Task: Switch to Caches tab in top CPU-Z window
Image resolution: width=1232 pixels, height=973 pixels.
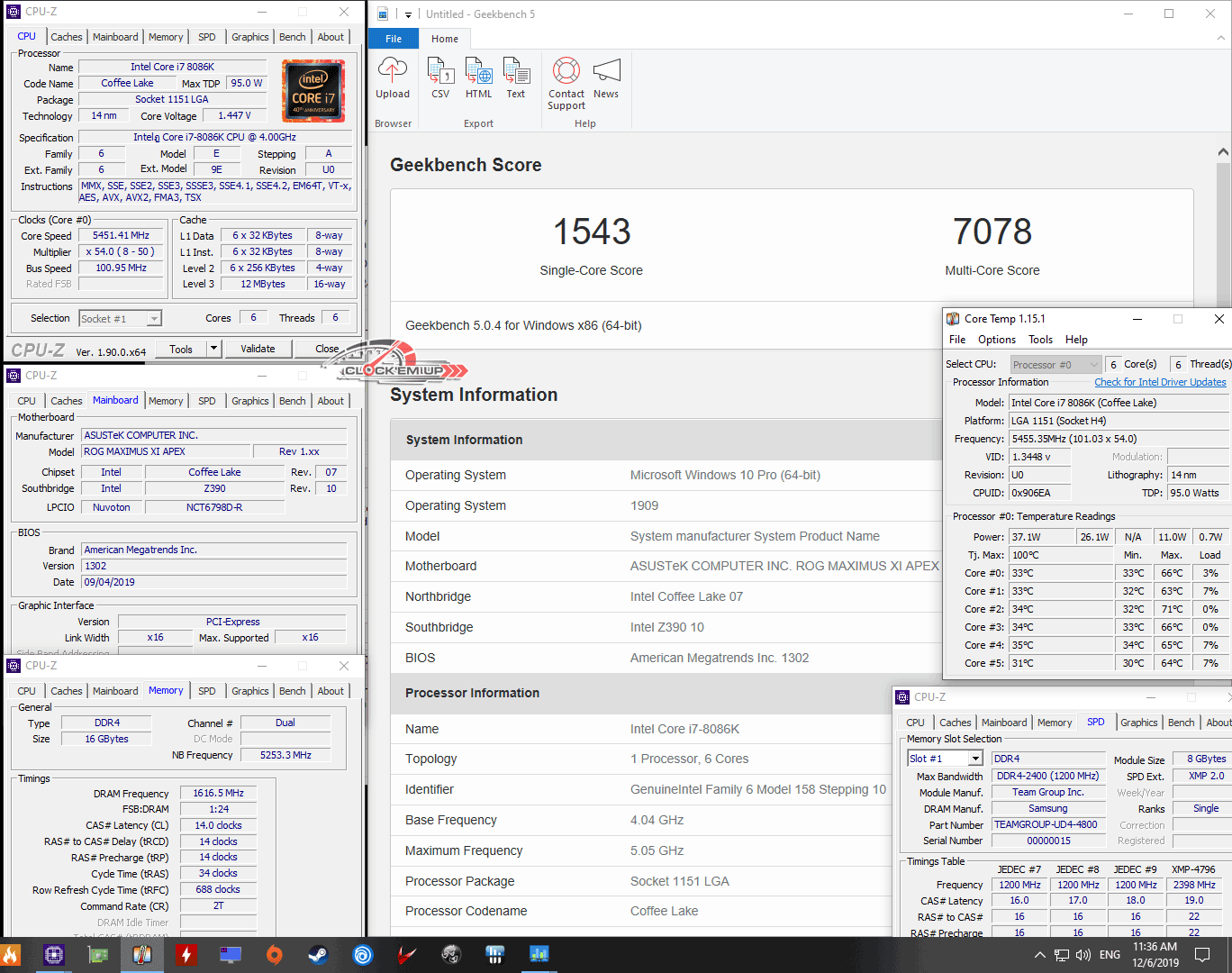Action: (66, 37)
